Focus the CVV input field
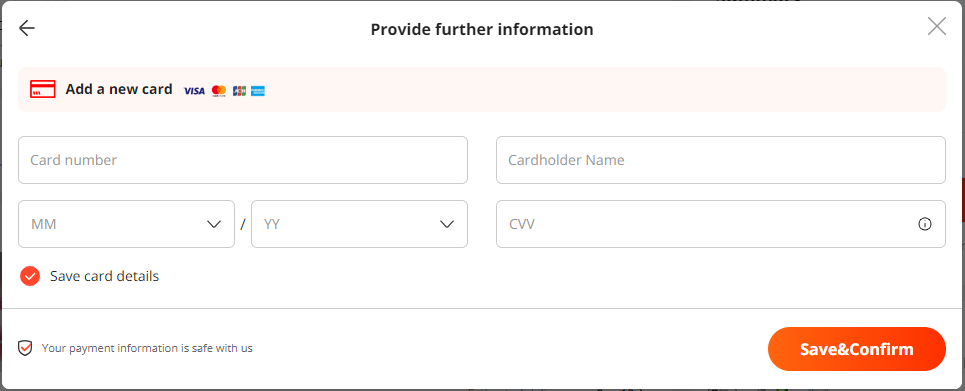 pos(721,224)
